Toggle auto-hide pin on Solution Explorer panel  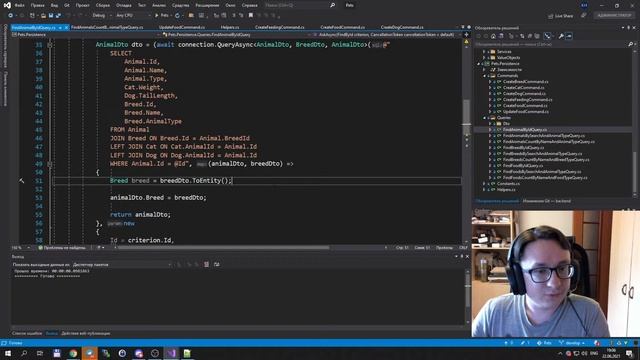[x=629, y=28]
